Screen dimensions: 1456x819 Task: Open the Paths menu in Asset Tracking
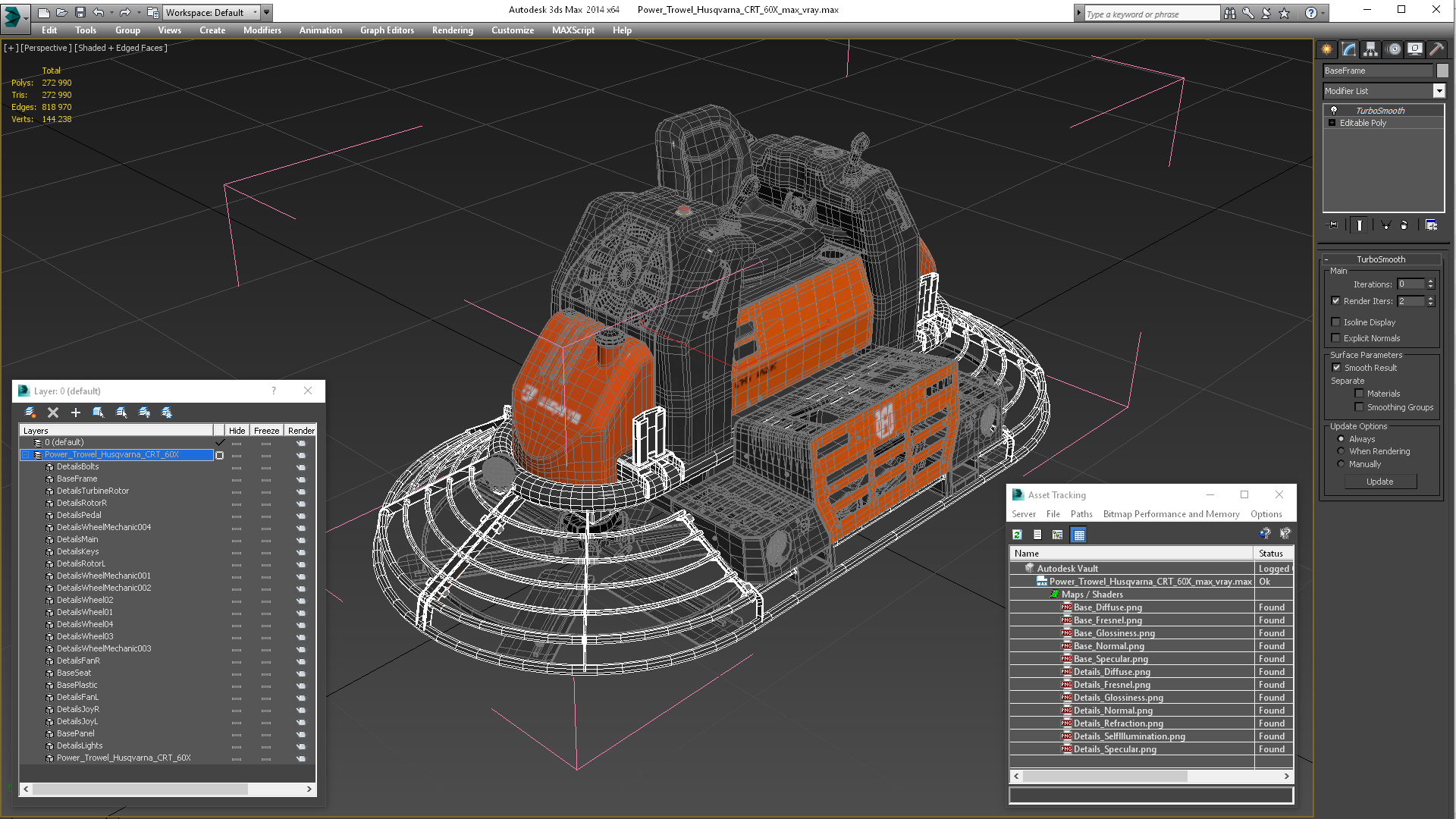point(1081,514)
